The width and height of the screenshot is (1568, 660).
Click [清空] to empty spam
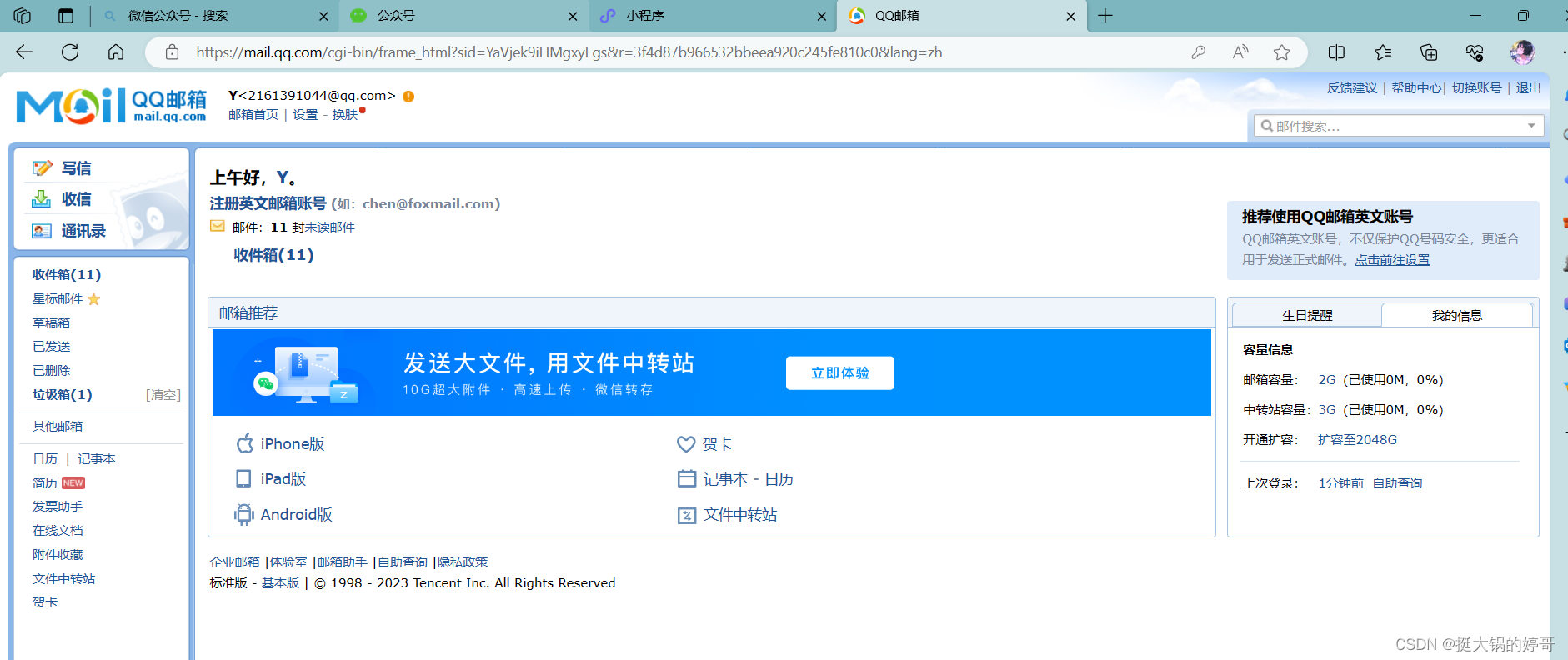[x=163, y=394]
